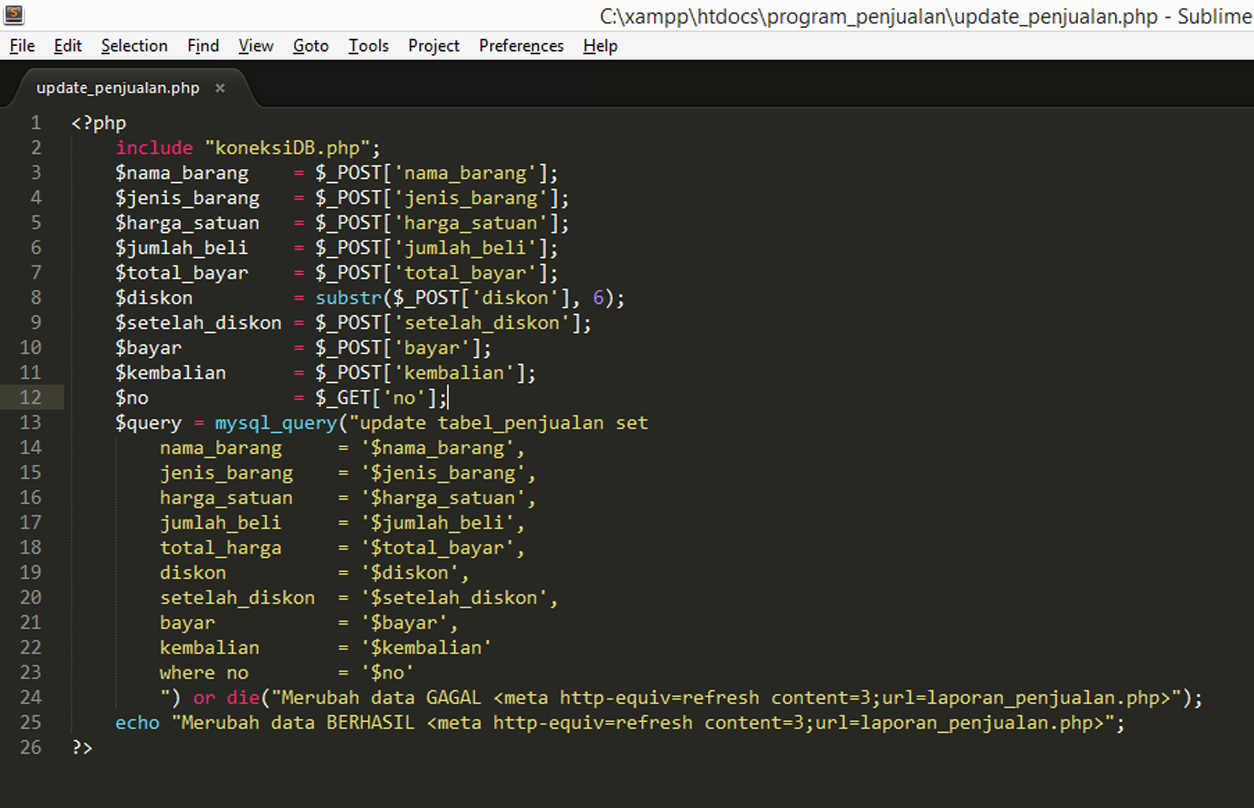Viewport: 1254px width, 808px height.
Task: Click $nama_barang variable on line 3
Action: [182, 173]
